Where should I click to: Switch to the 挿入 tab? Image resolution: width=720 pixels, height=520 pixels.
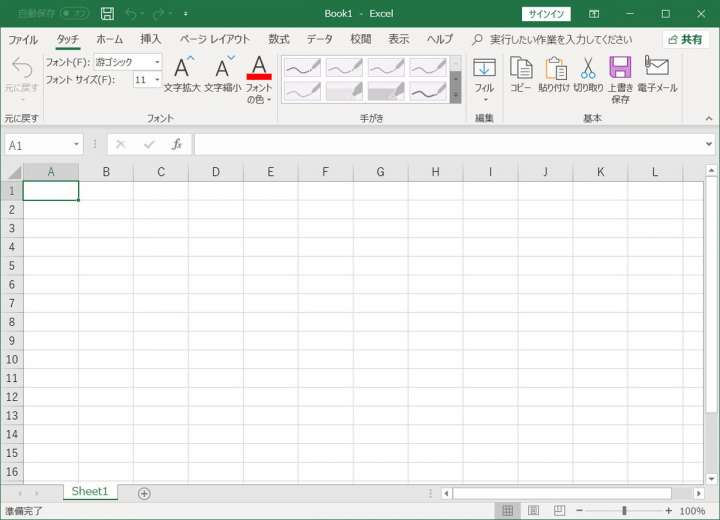(151, 40)
